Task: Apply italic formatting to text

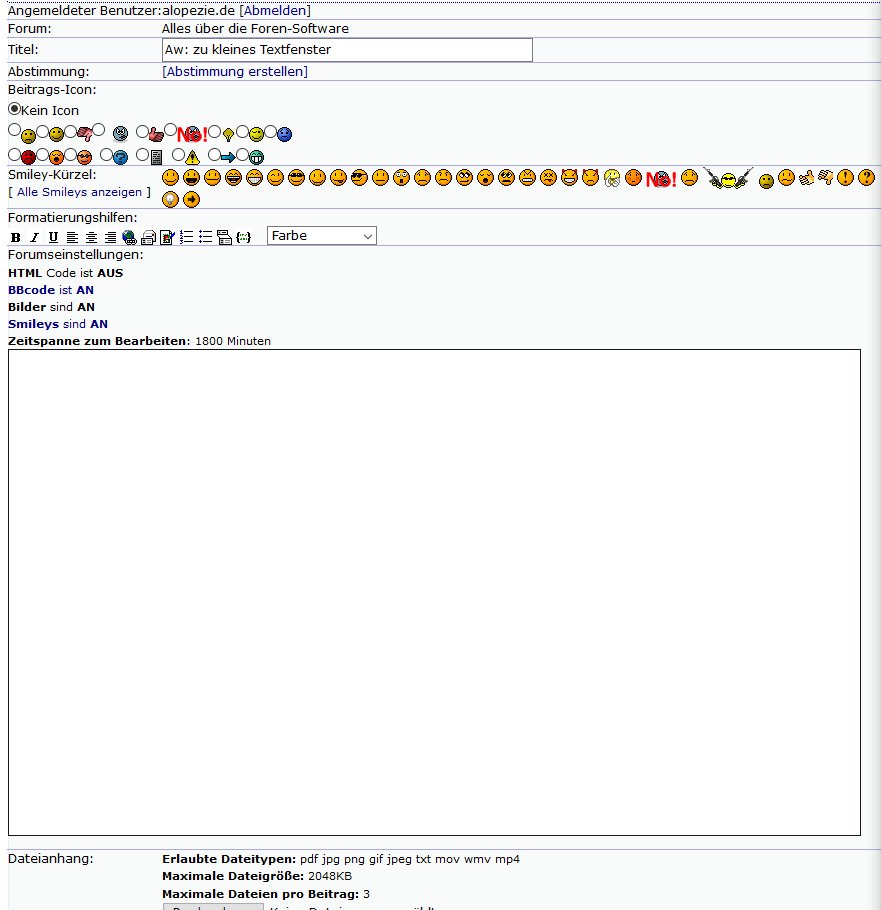Action: click(x=34, y=237)
